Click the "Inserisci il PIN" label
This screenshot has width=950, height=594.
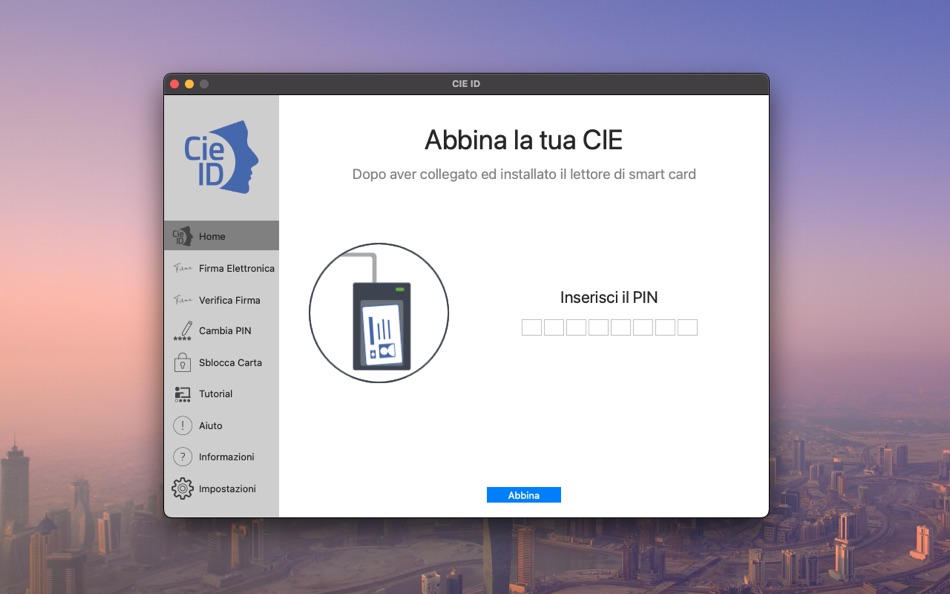609,298
